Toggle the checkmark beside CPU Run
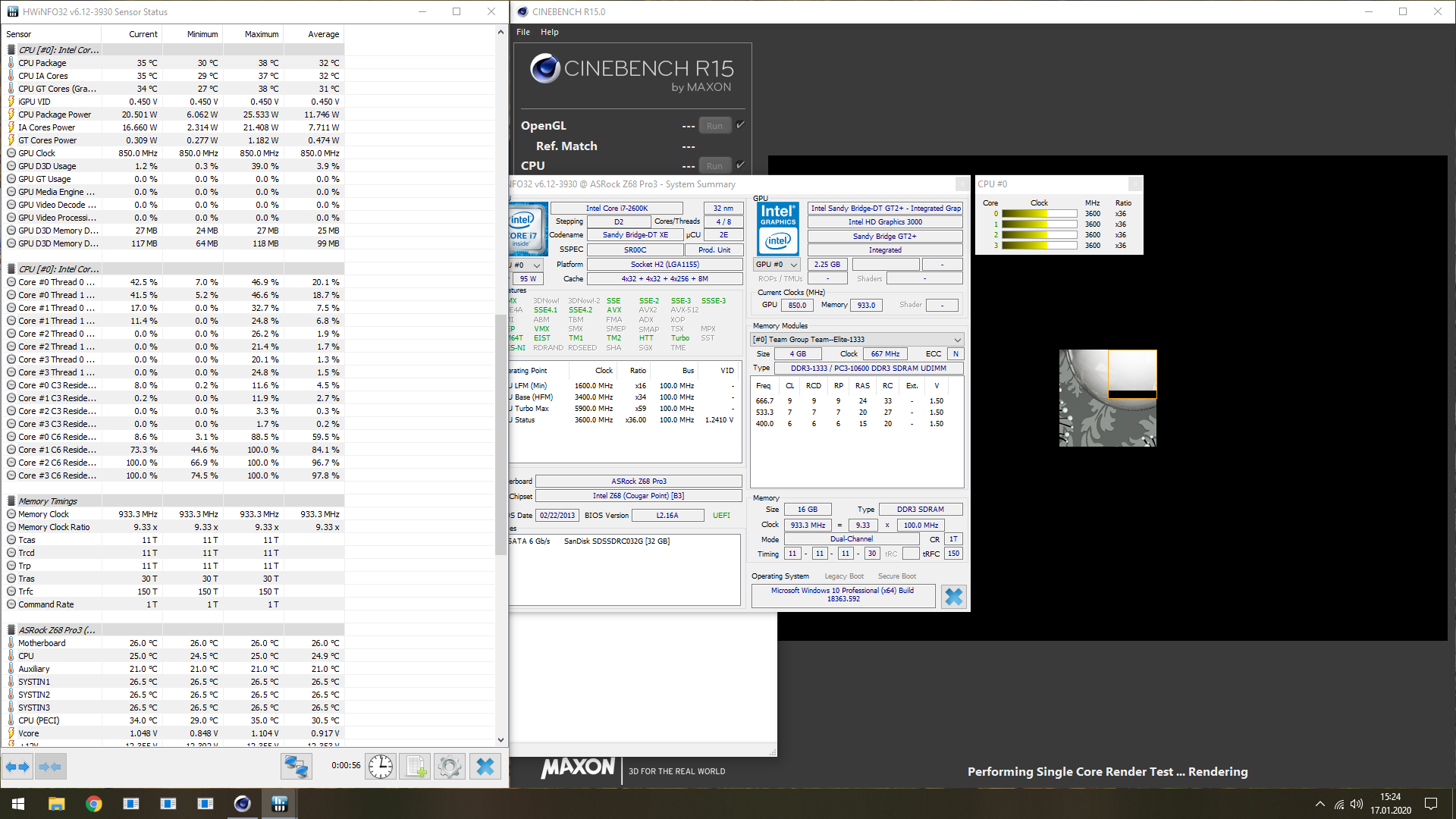This screenshot has height=819, width=1456. click(741, 165)
